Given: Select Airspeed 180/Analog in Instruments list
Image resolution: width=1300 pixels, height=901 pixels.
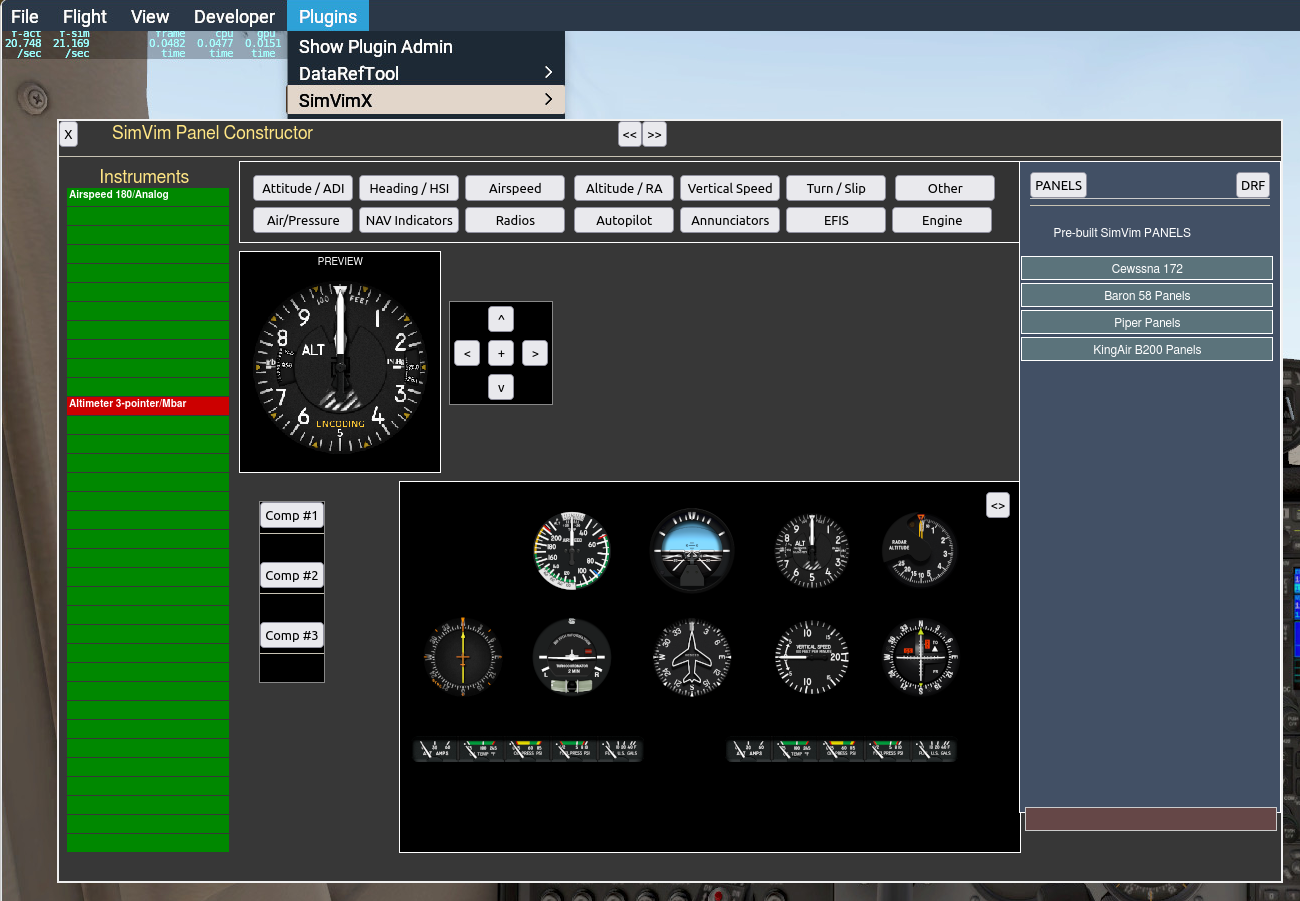Looking at the screenshot, I should pyautogui.click(x=148, y=196).
